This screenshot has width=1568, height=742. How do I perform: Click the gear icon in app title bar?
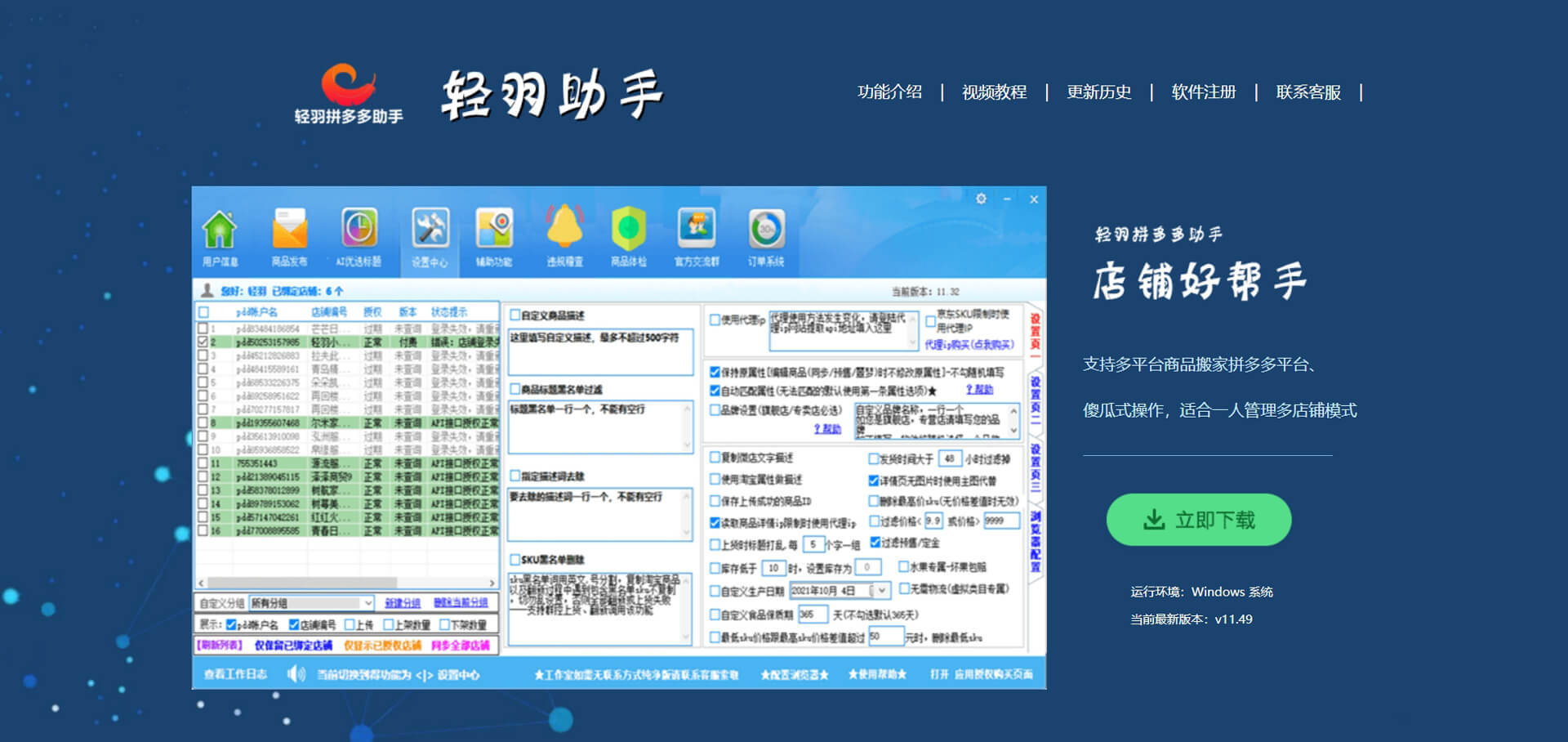981,199
